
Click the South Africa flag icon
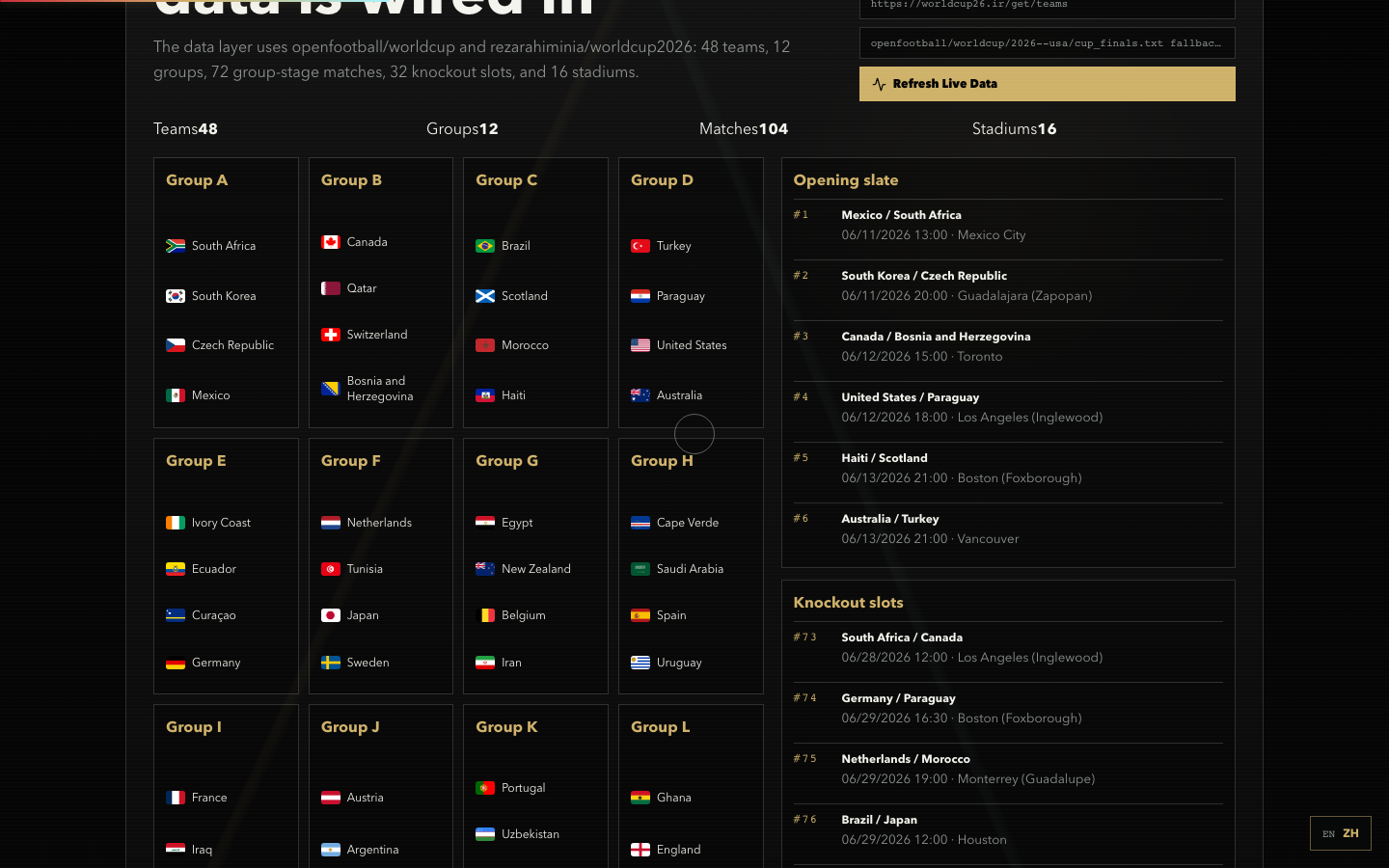[176, 246]
